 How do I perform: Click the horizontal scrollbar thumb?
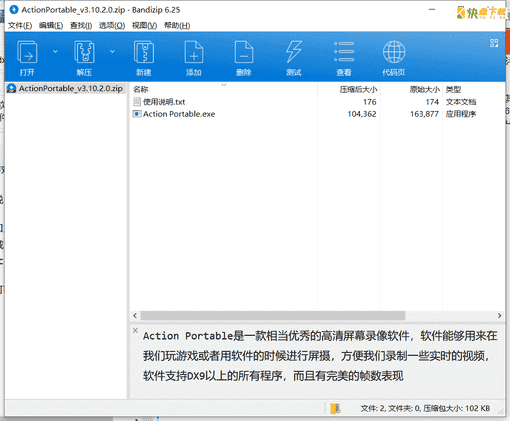click(273, 315)
